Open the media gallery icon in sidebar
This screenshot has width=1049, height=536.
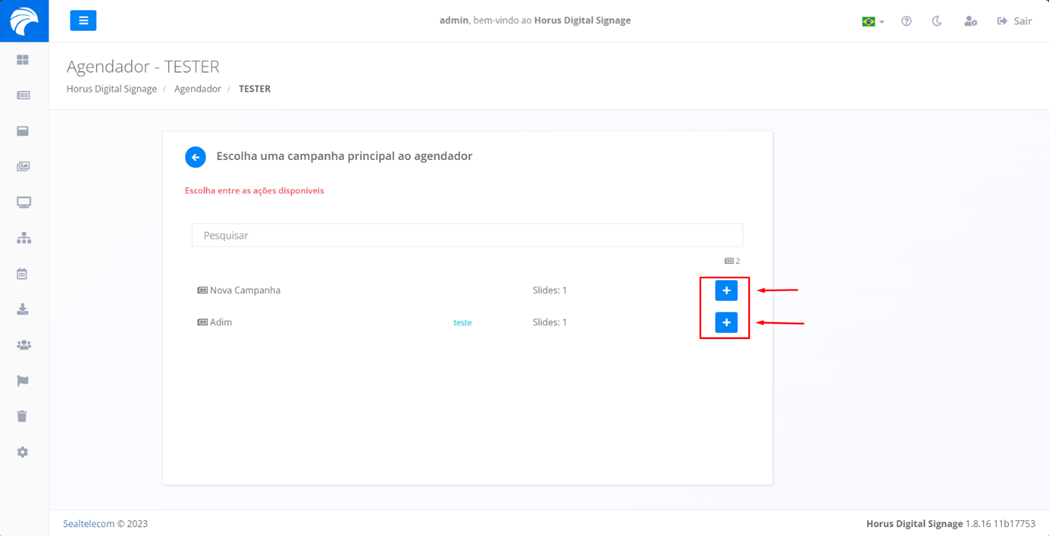point(23,167)
